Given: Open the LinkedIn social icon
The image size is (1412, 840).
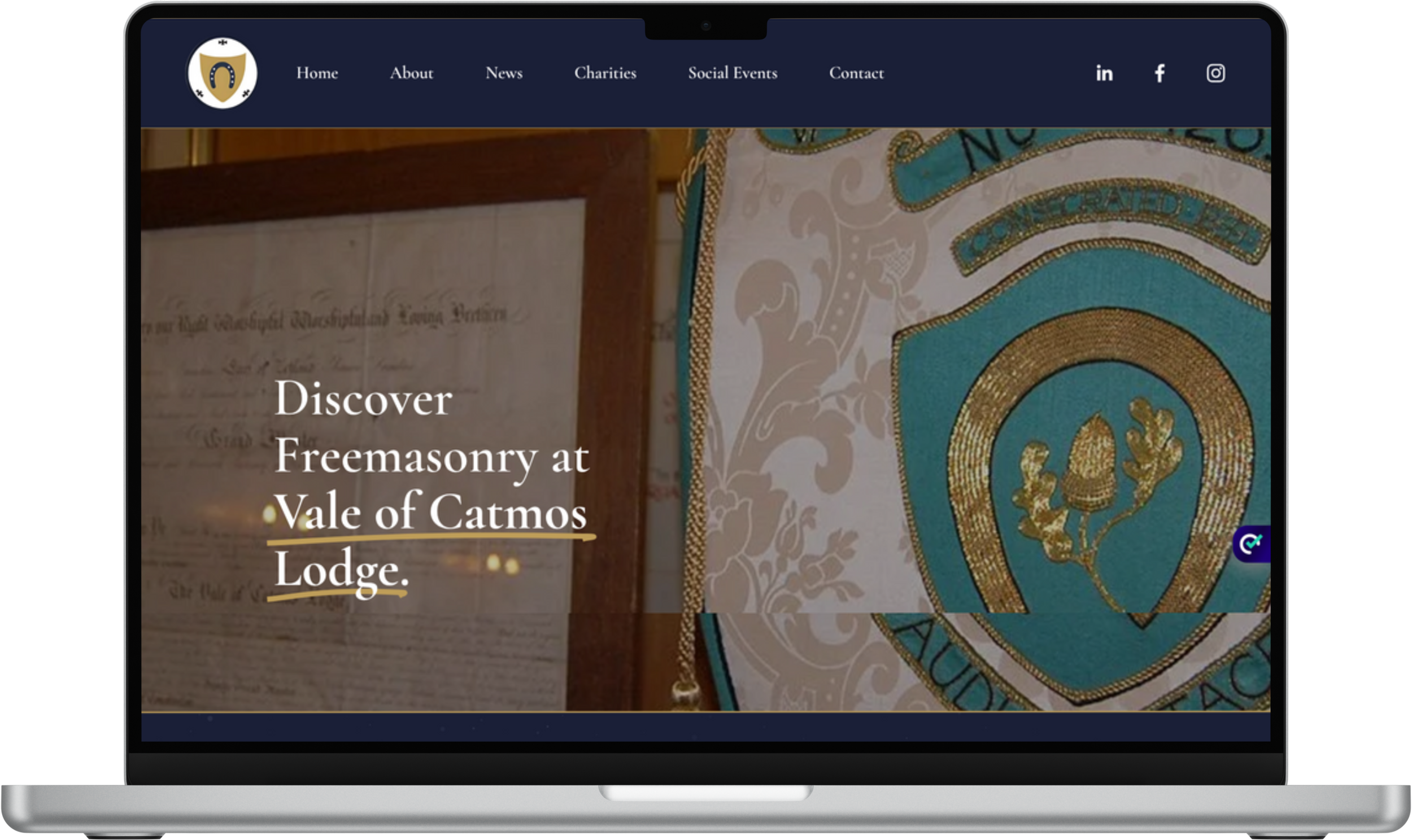Looking at the screenshot, I should pos(1104,73).
